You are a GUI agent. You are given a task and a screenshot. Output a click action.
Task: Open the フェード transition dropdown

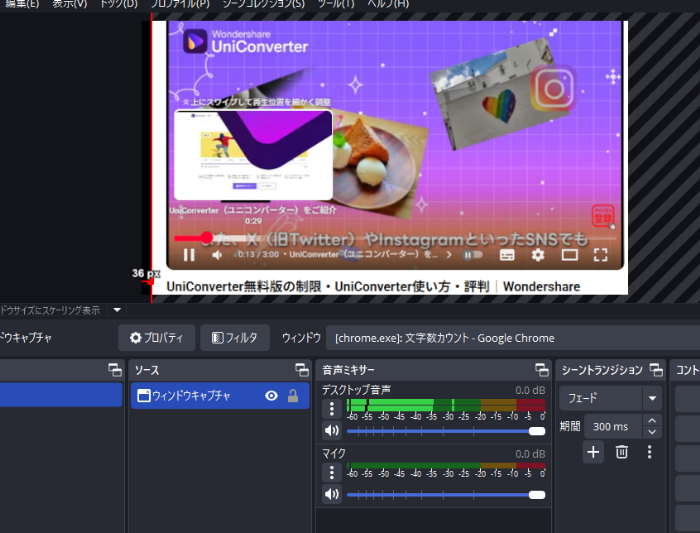click(610, 398)
